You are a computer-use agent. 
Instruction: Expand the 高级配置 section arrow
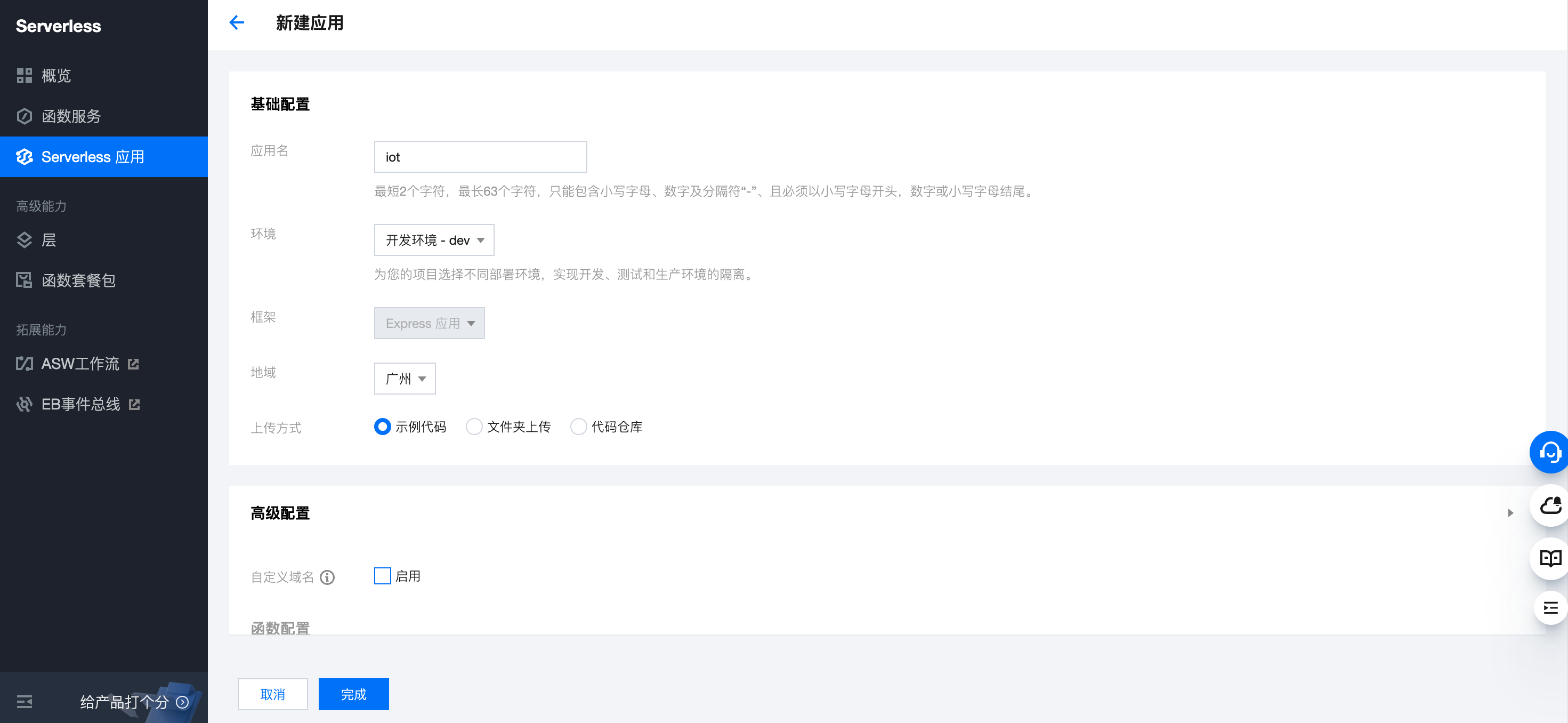click(x=1510, y=513)
